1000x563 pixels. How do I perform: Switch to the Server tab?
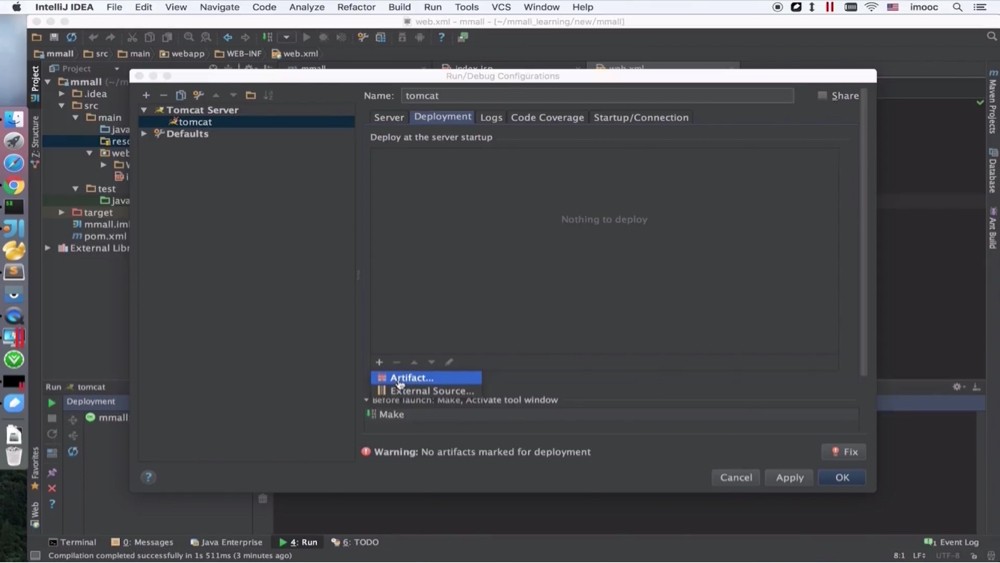389,117
